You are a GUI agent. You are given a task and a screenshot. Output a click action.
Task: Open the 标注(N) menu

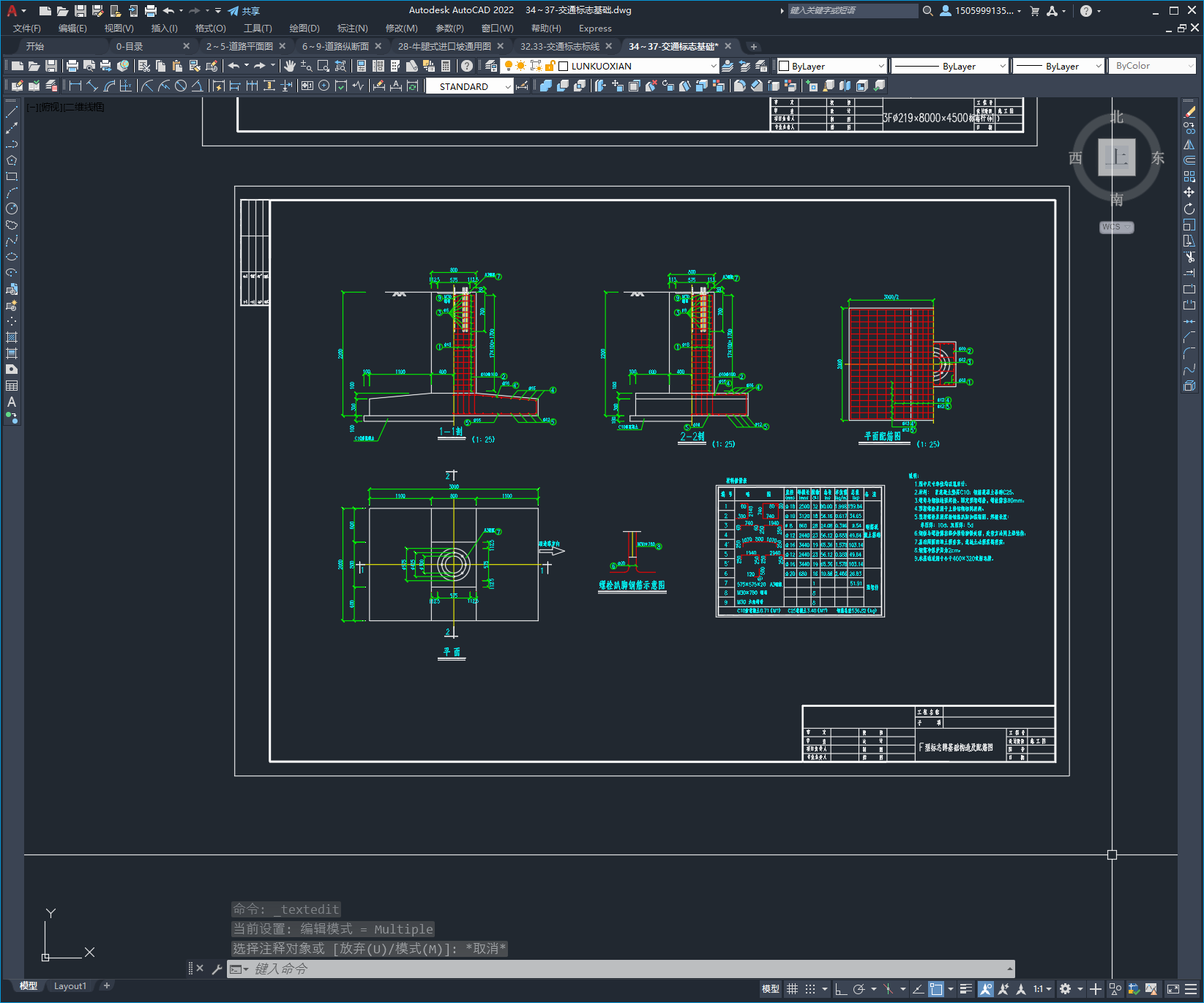[x=352, y=29]
